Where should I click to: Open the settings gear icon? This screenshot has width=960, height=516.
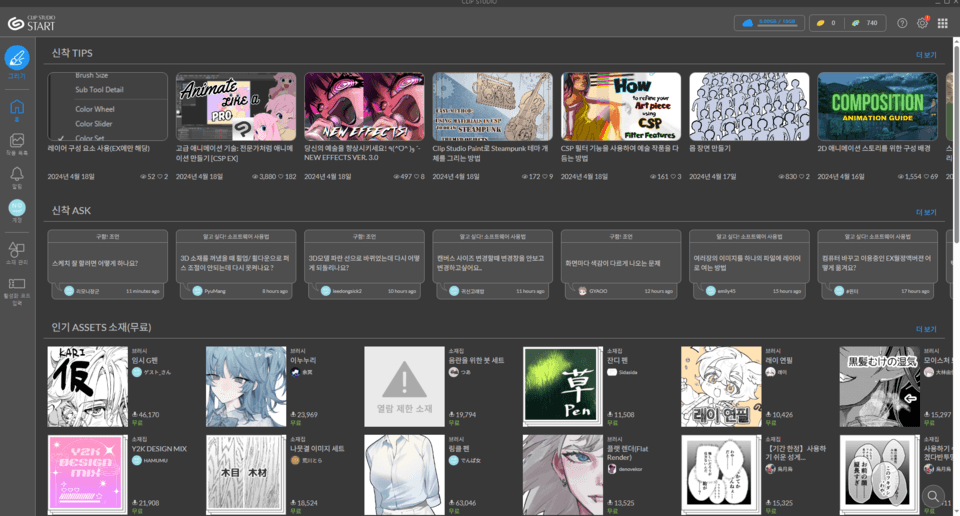tap(922, 23)
